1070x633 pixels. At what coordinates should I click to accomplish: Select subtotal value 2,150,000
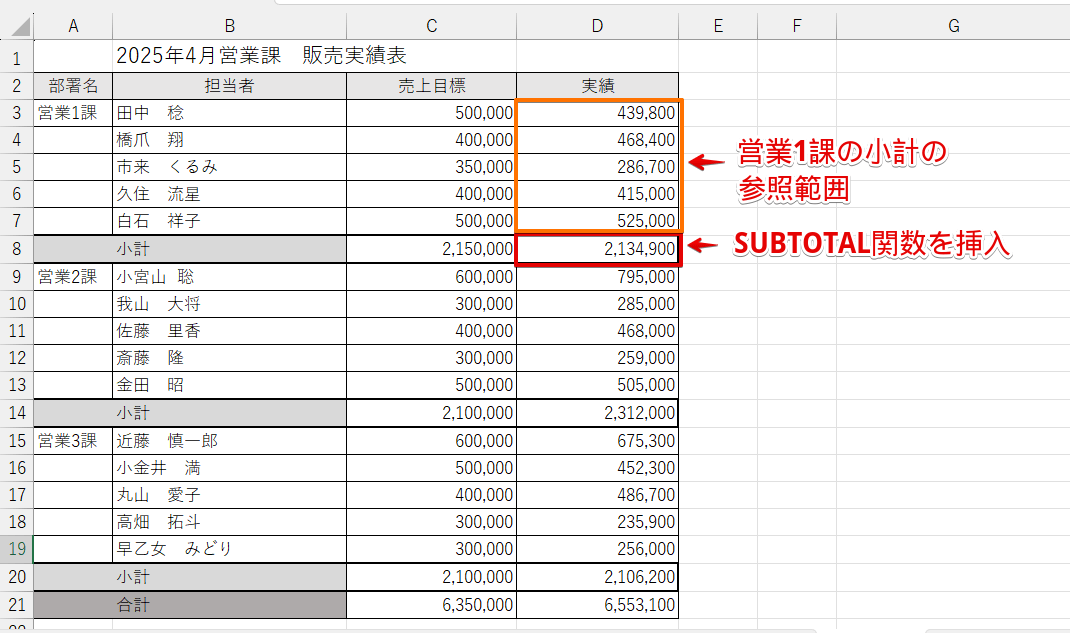pyautogui.click(x=431, y=249)
